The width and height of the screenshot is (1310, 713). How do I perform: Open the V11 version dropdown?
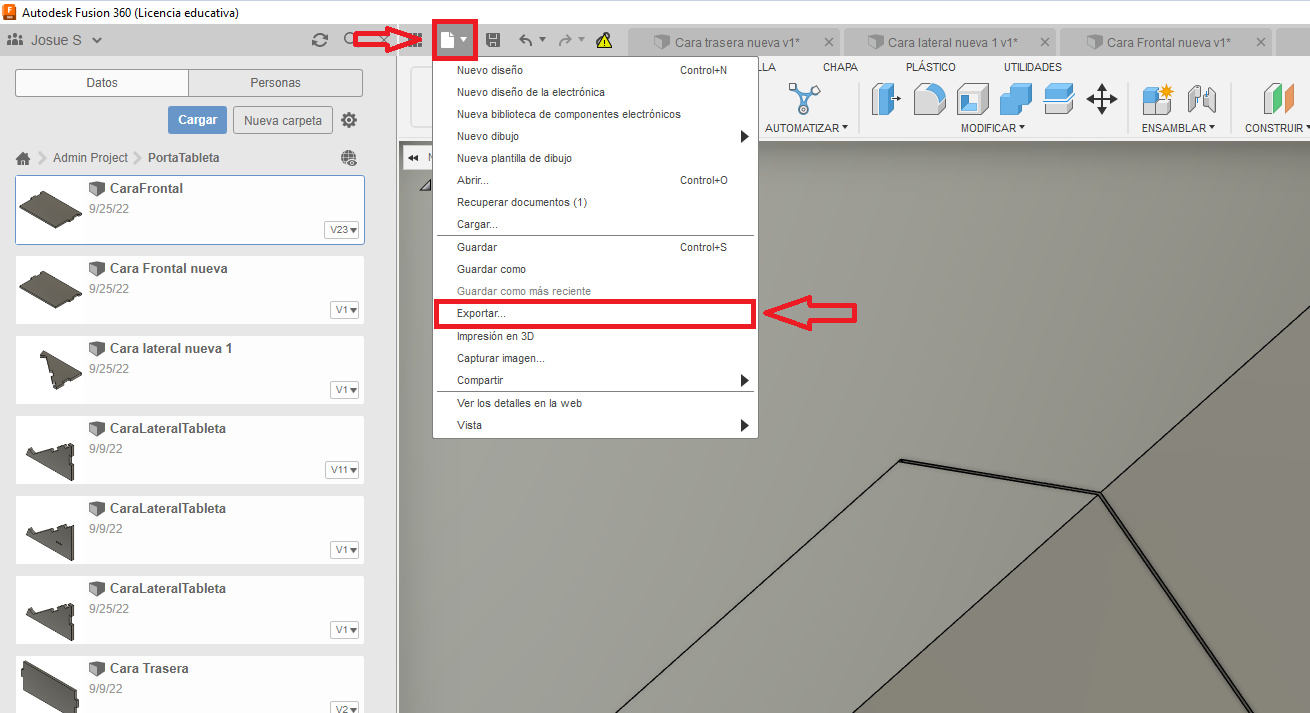pos(342,470)
